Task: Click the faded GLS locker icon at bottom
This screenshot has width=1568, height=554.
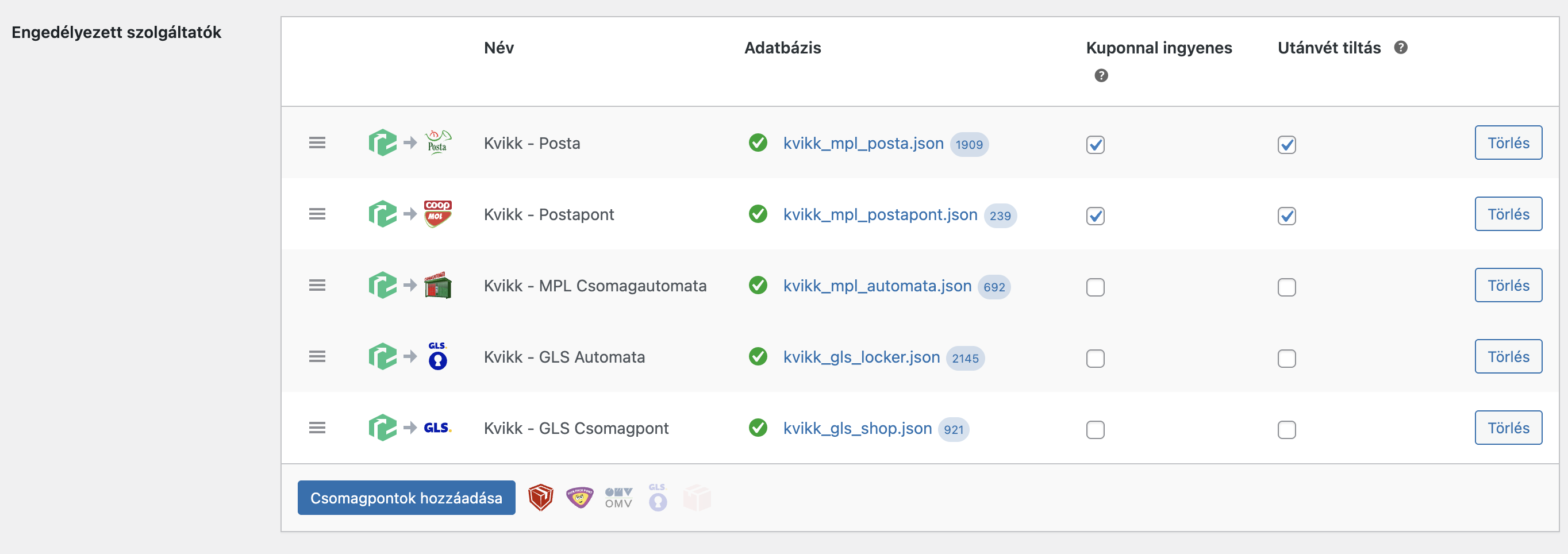Action: pos(658,497)
